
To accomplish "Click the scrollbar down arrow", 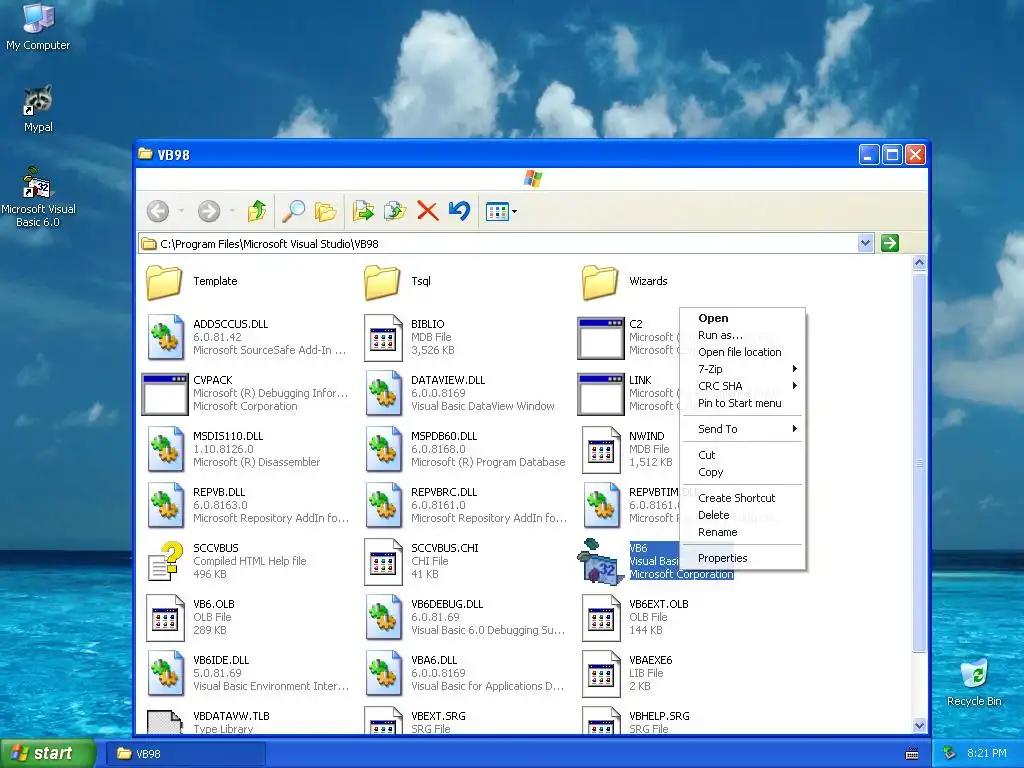I will point(919,725).
